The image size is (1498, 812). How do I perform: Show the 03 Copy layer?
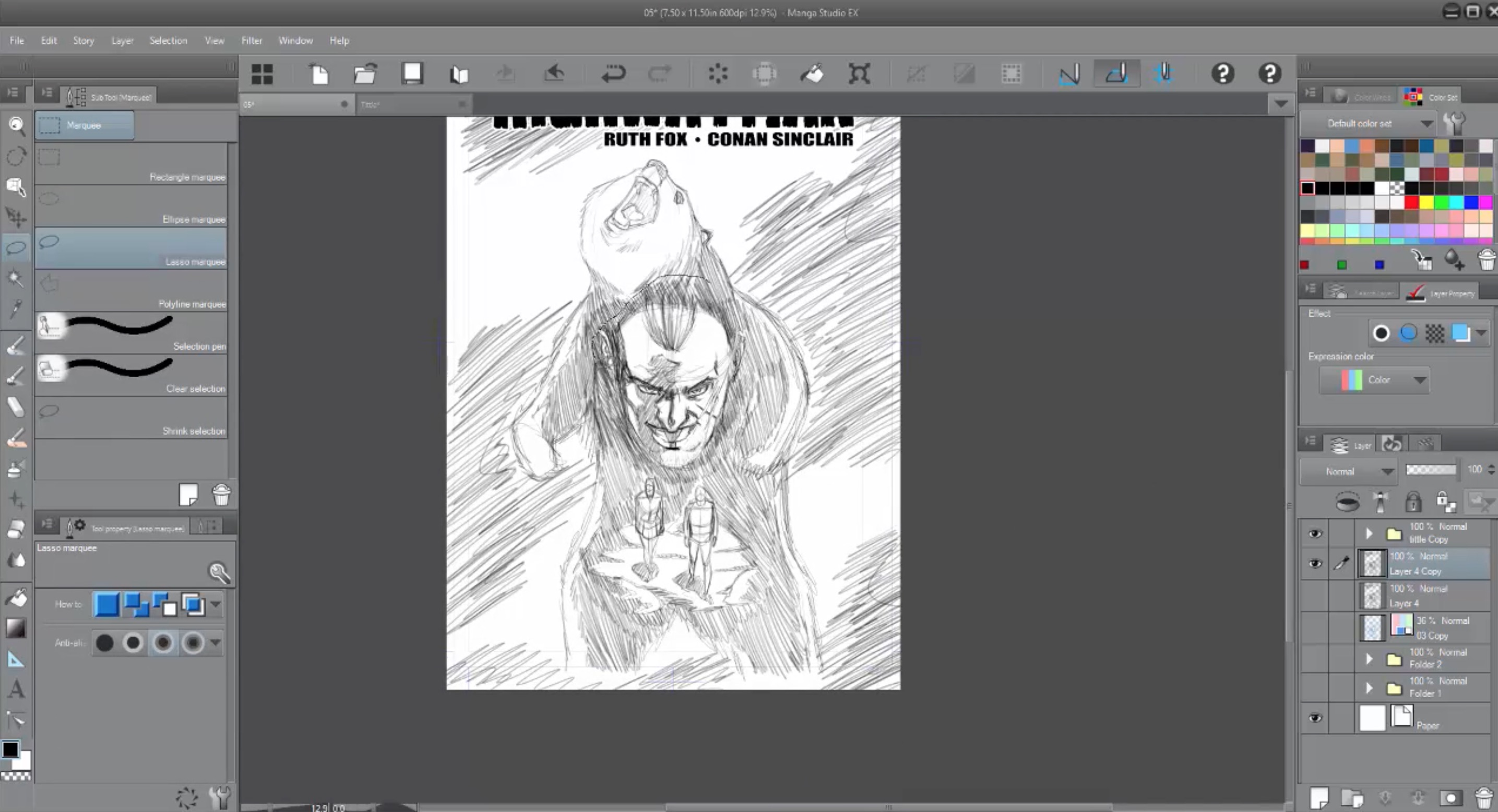(1315, 628)
